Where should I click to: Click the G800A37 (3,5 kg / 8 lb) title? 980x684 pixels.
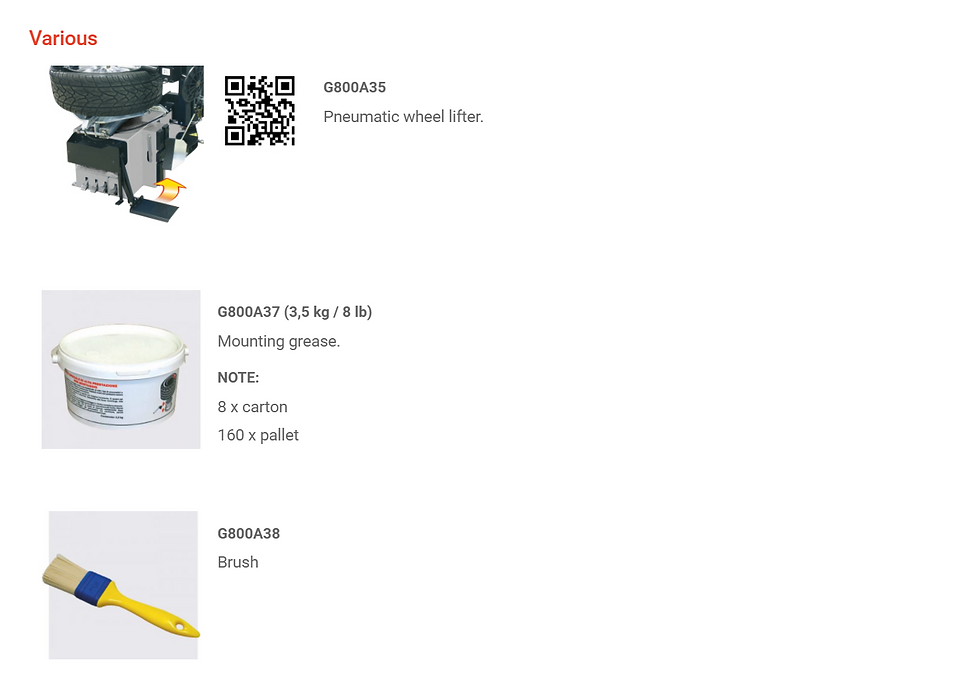tap(294, 312)
